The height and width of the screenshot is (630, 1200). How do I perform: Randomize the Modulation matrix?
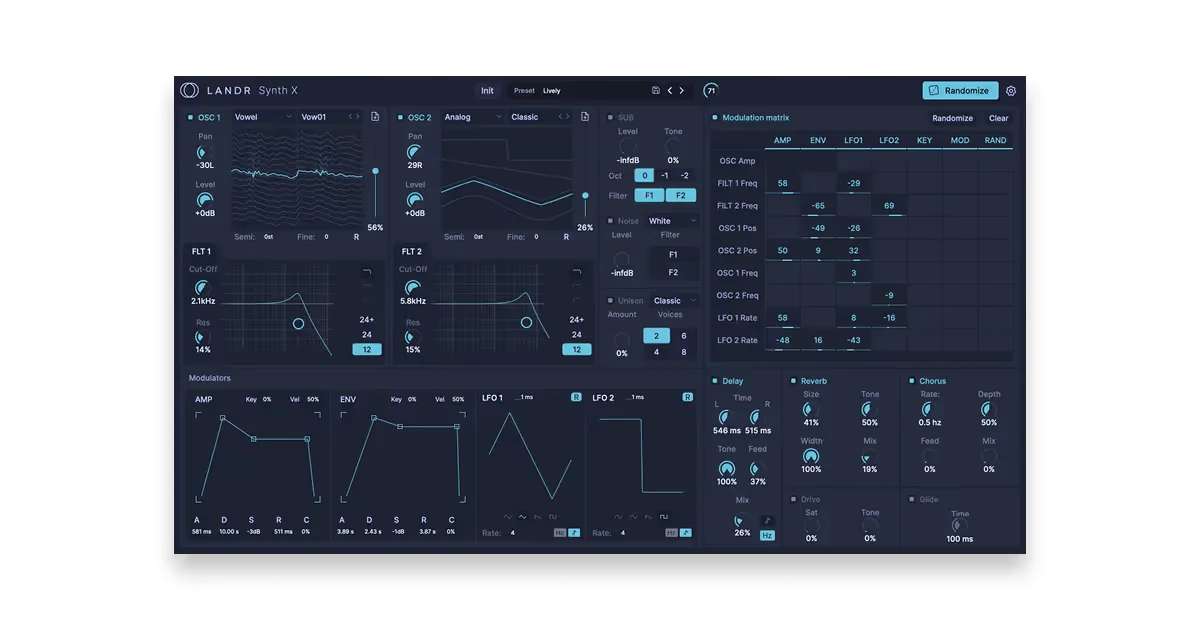(x=952, y=118)
